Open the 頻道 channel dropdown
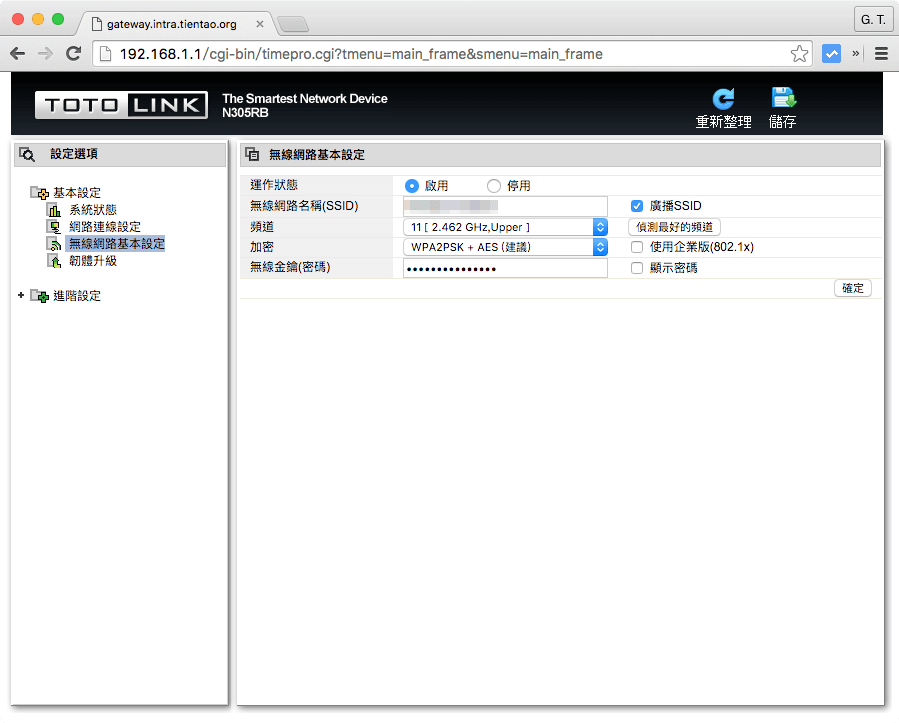Image resolution: width=899 pixels, height=723 pixels. pos(506,227)
